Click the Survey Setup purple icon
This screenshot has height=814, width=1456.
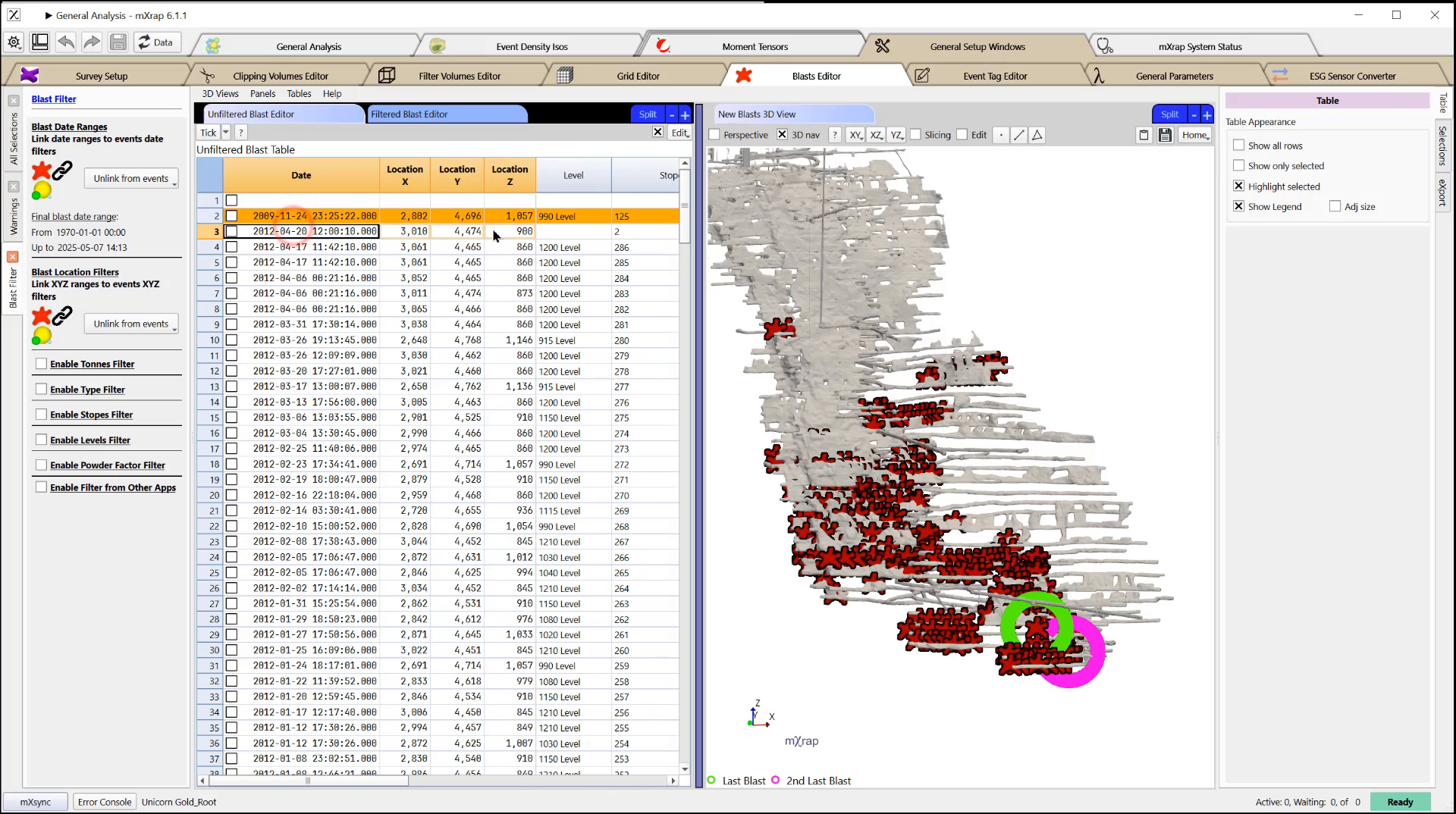click(29, 75)
